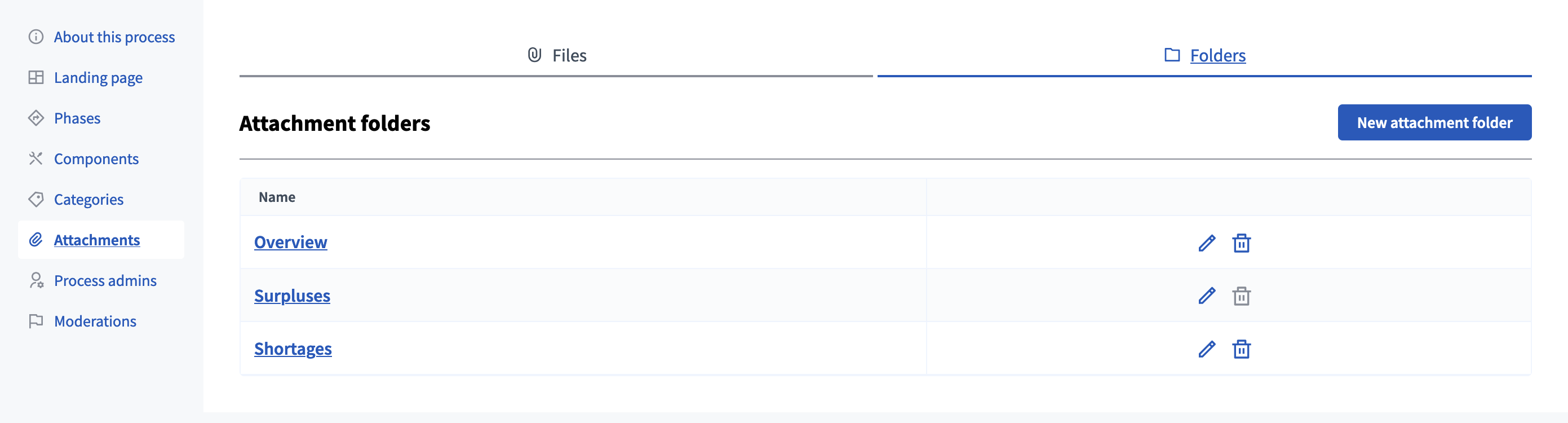Open the Overview folder link
Screen dimensions: 1568x423
[x=290, y=242]
